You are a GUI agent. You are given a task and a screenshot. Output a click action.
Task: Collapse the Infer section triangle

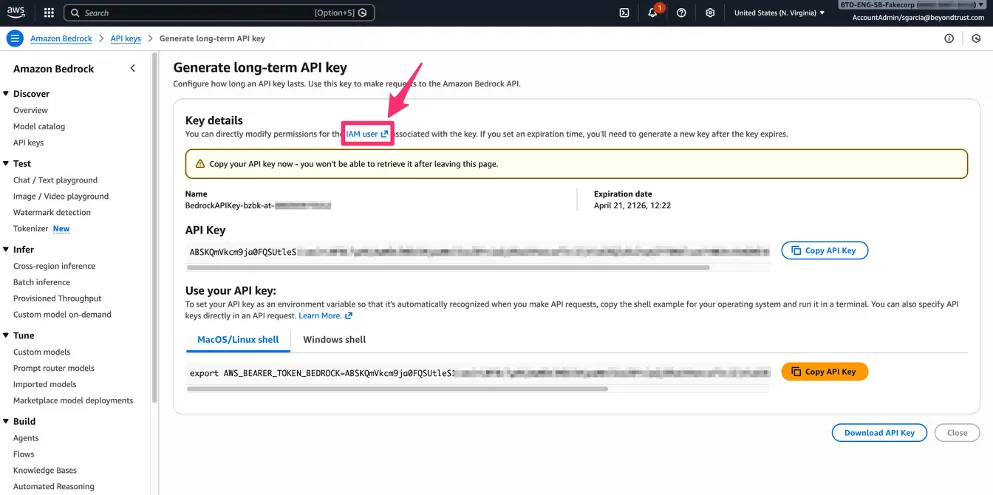click(6, 249)
